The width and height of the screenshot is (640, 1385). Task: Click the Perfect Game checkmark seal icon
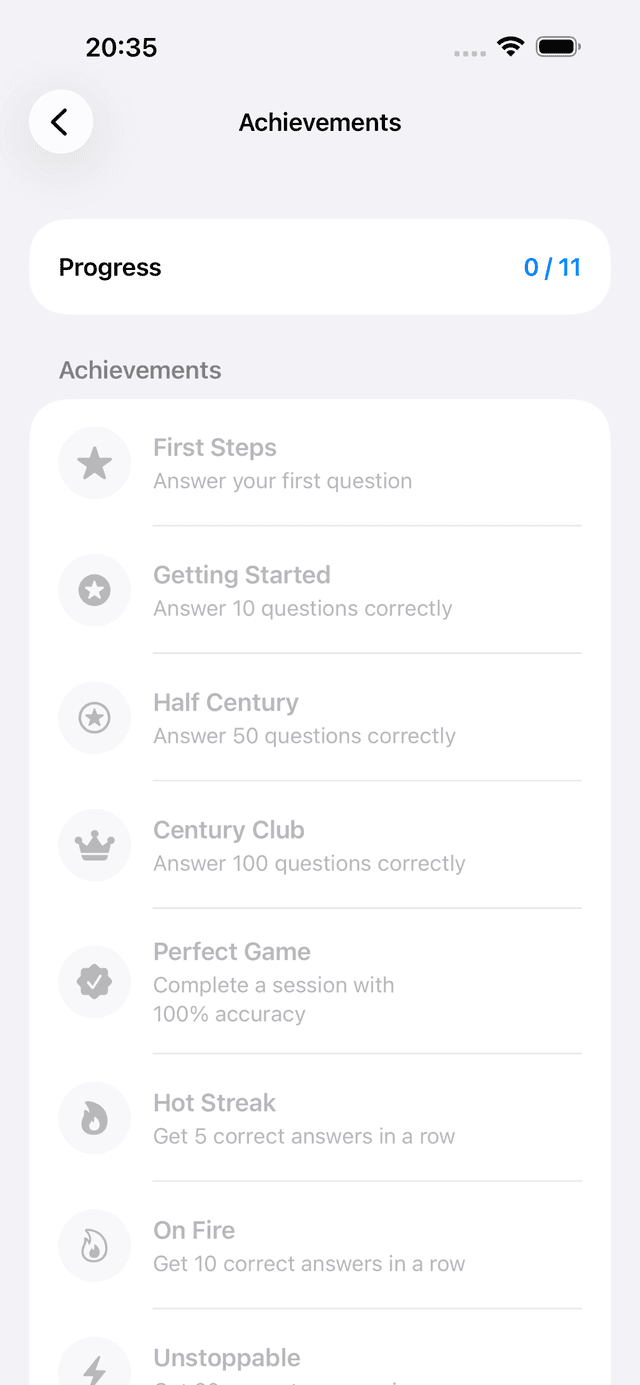(95, 982)
